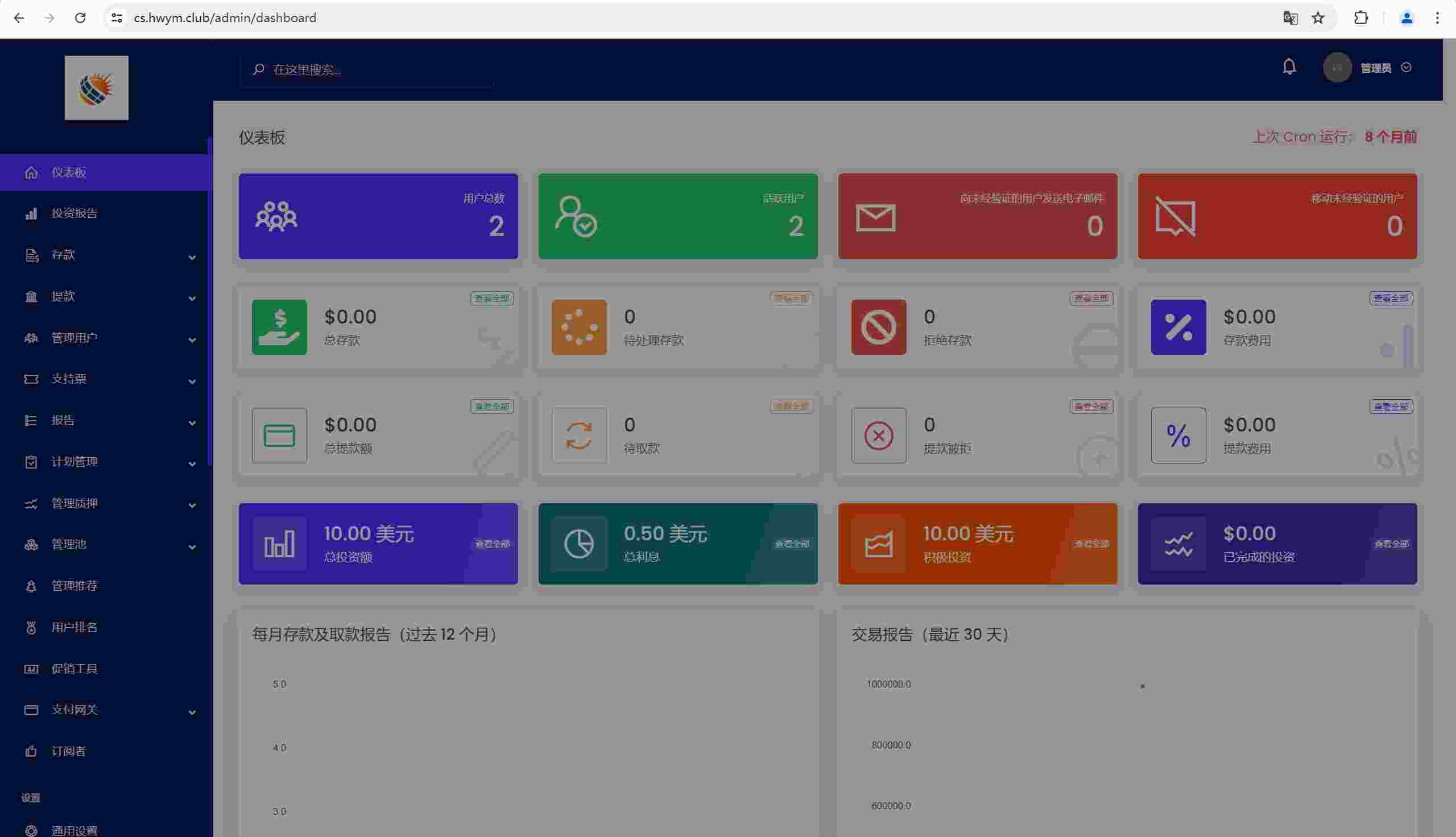Click the browser bookmark star icon

click(x=1318, y=18)
